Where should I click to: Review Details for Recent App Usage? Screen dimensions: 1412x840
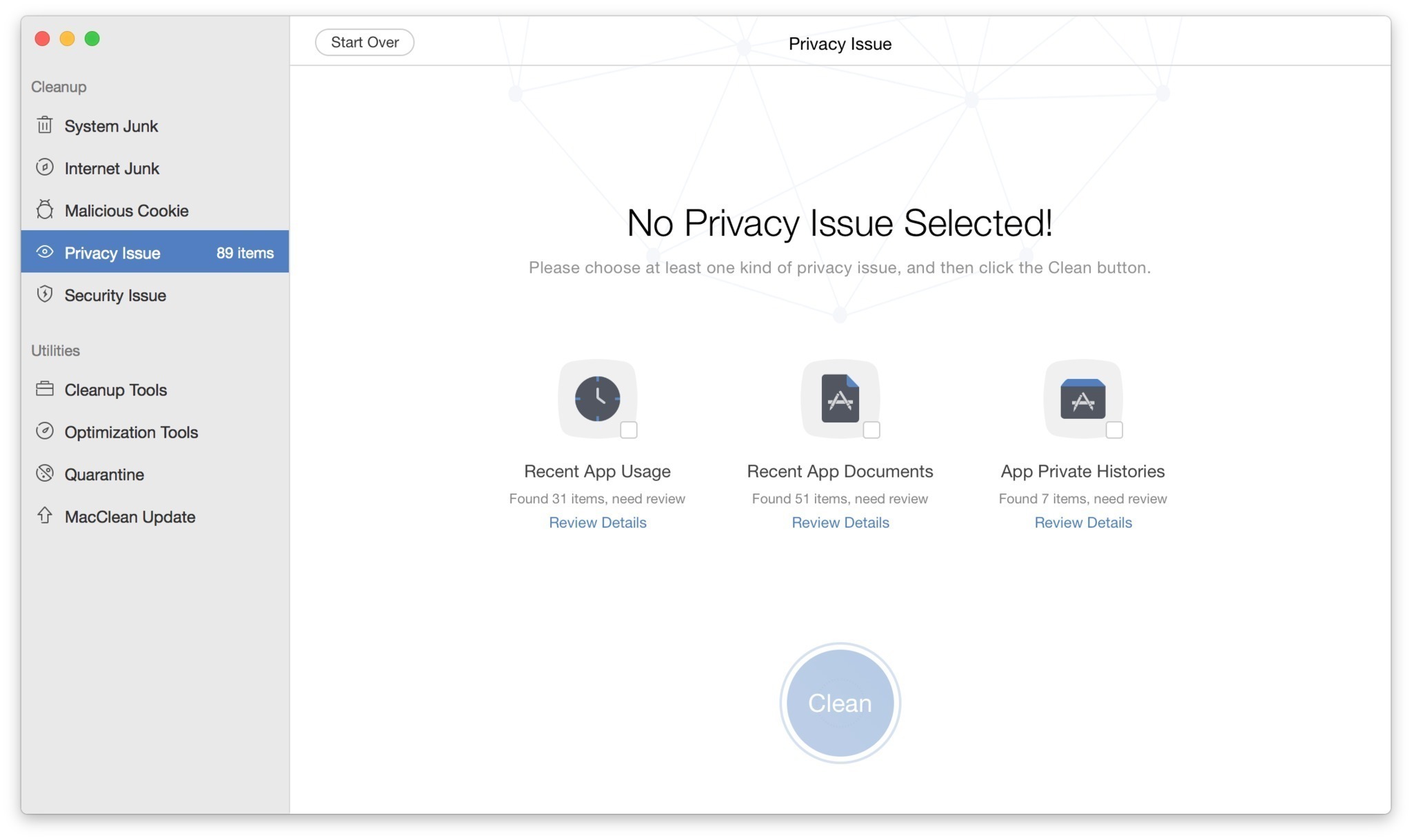(597, 522)
